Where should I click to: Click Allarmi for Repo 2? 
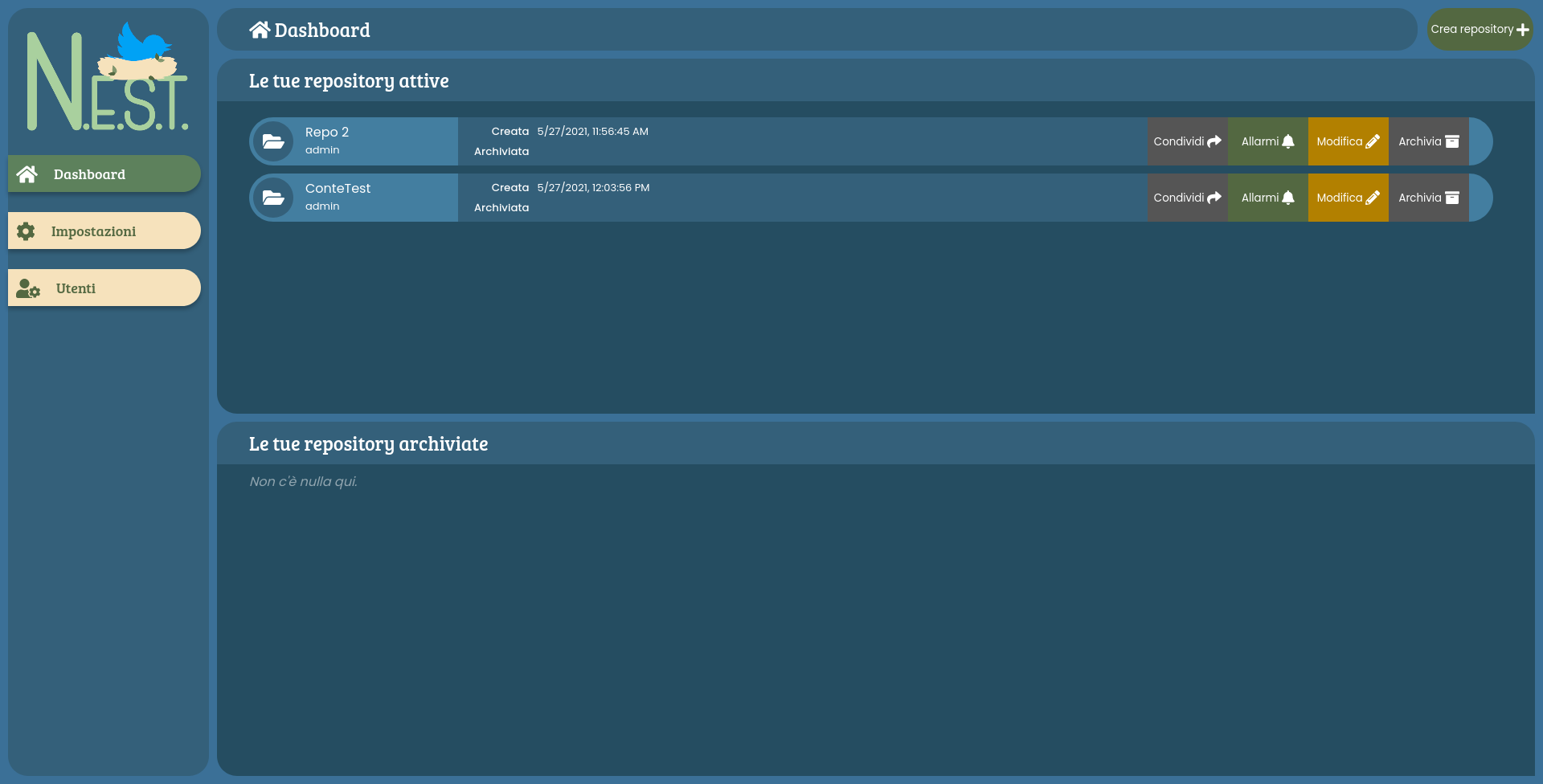(1267, 141)
